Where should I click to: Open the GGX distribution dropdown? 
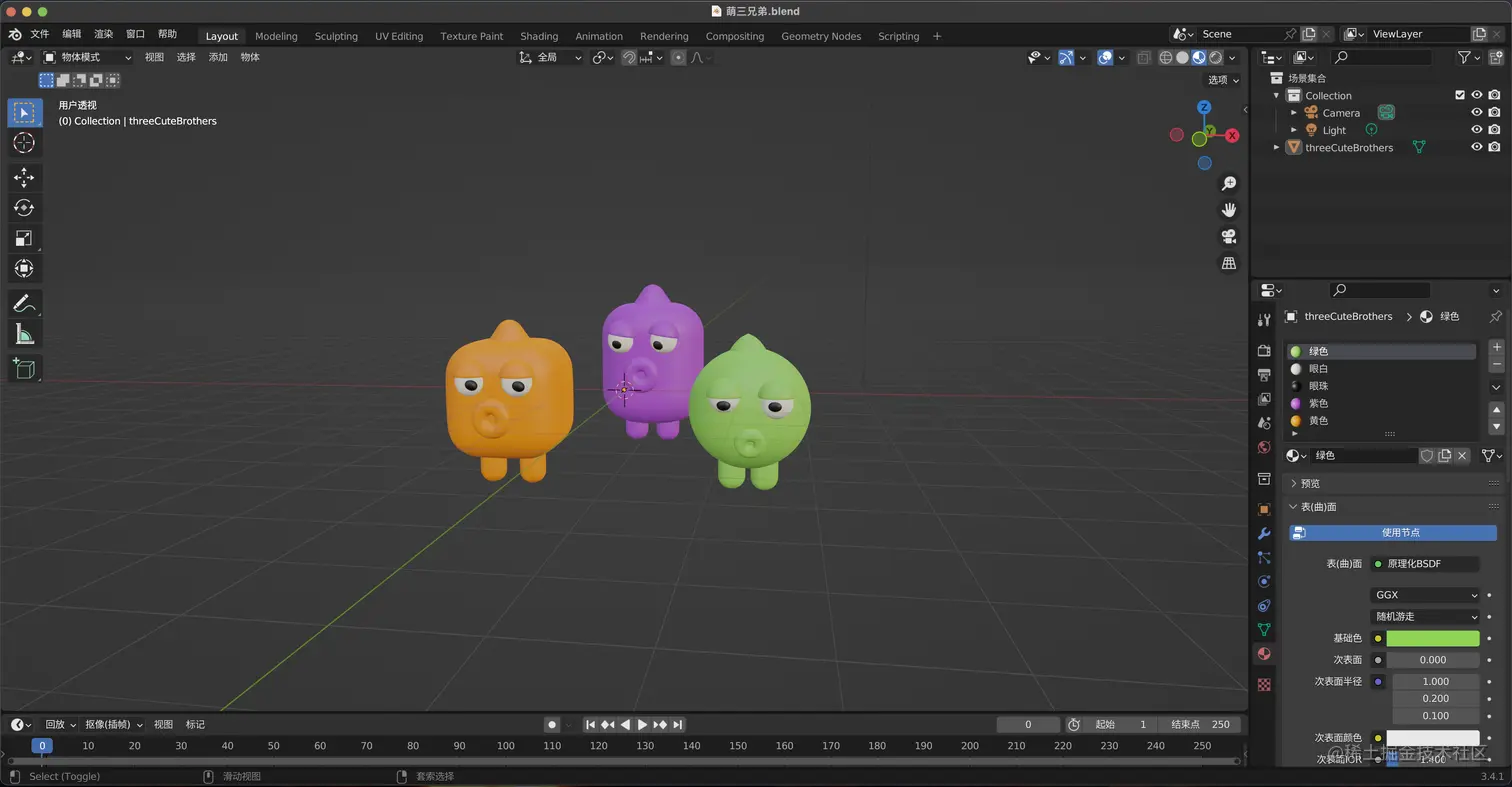point(1424,594)
